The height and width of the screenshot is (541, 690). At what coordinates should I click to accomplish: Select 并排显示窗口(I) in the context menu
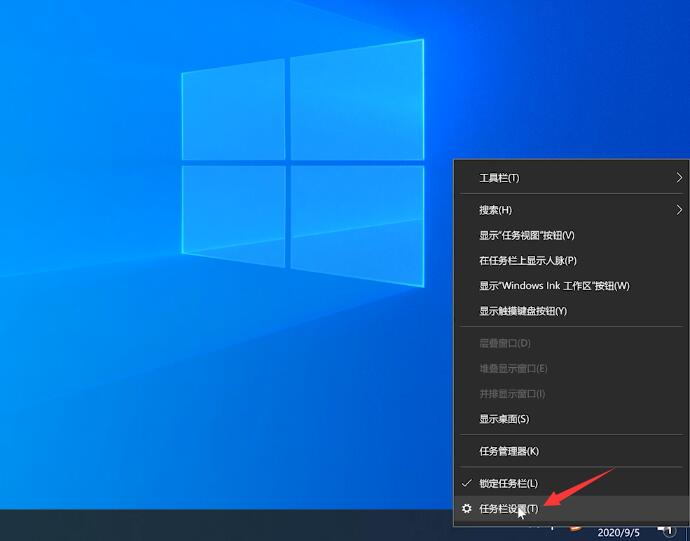[x=571, y=394]
